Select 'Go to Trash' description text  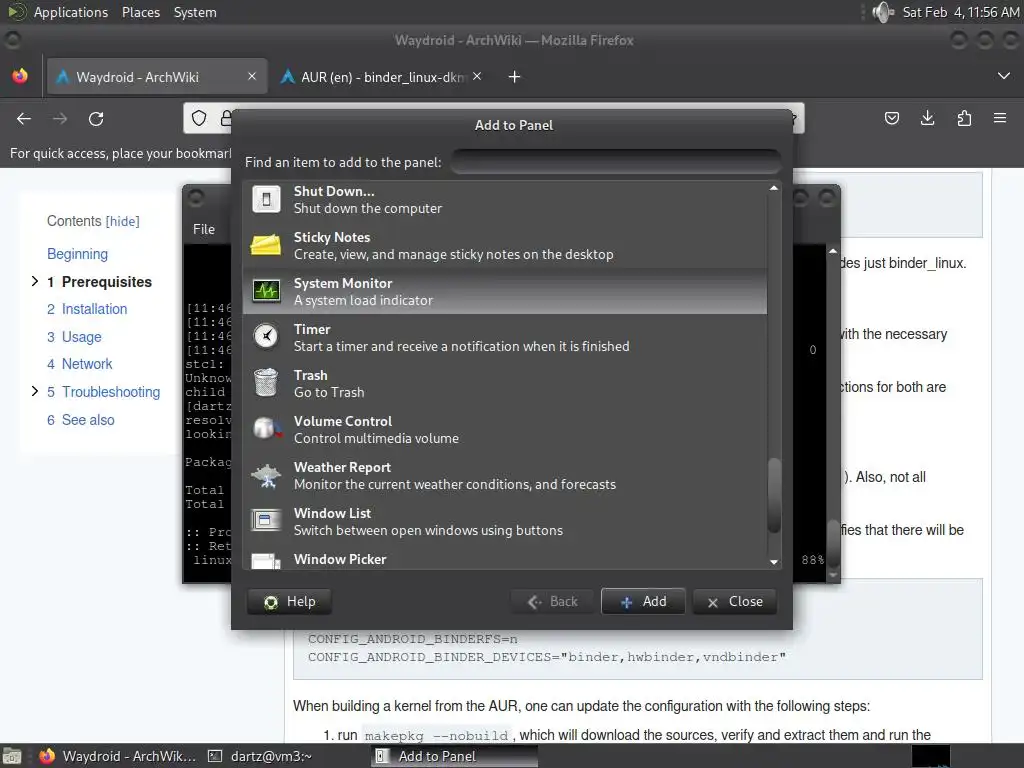(x=329, y=392)
